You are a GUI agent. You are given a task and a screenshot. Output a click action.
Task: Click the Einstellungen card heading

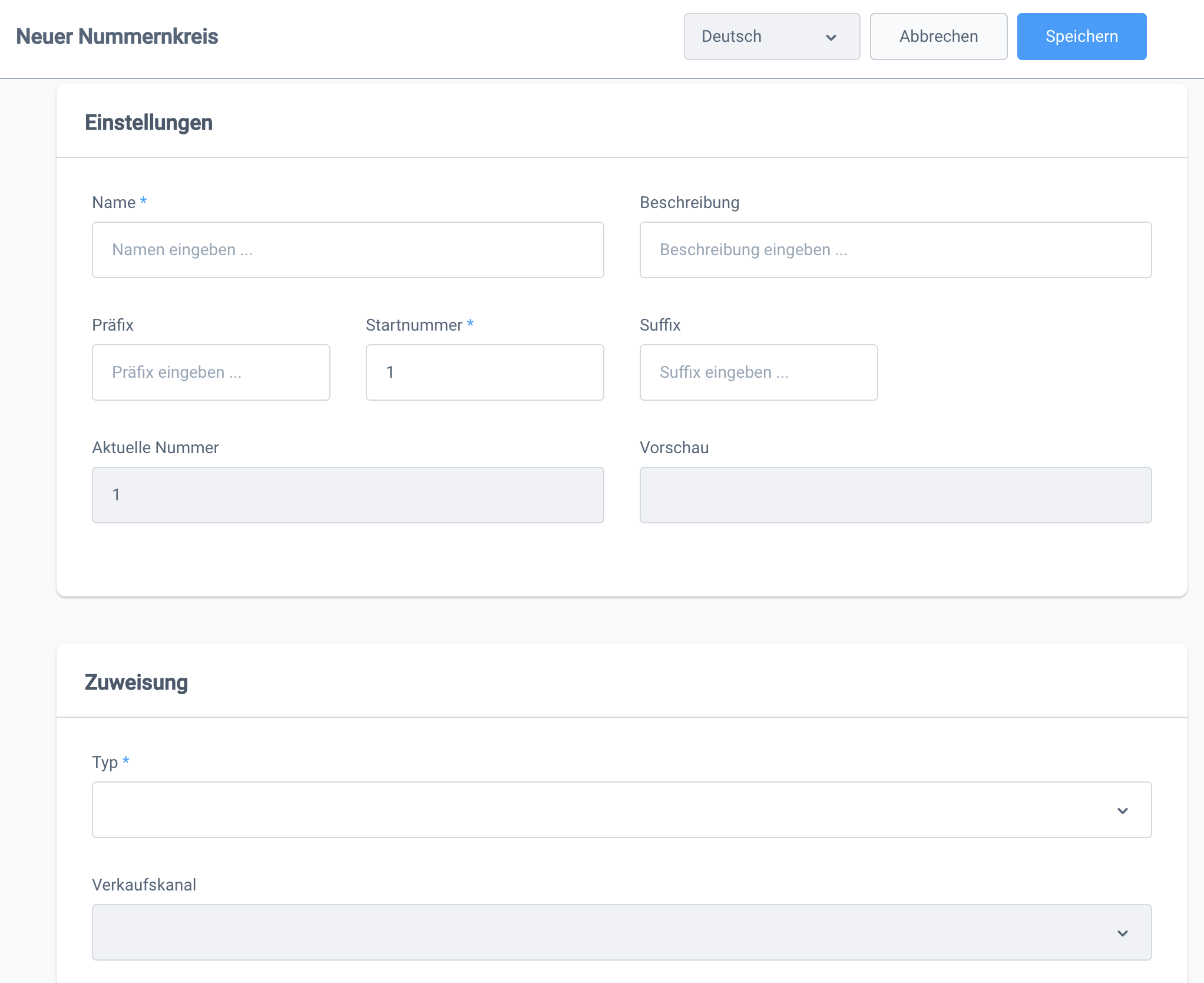pos(148,123)
